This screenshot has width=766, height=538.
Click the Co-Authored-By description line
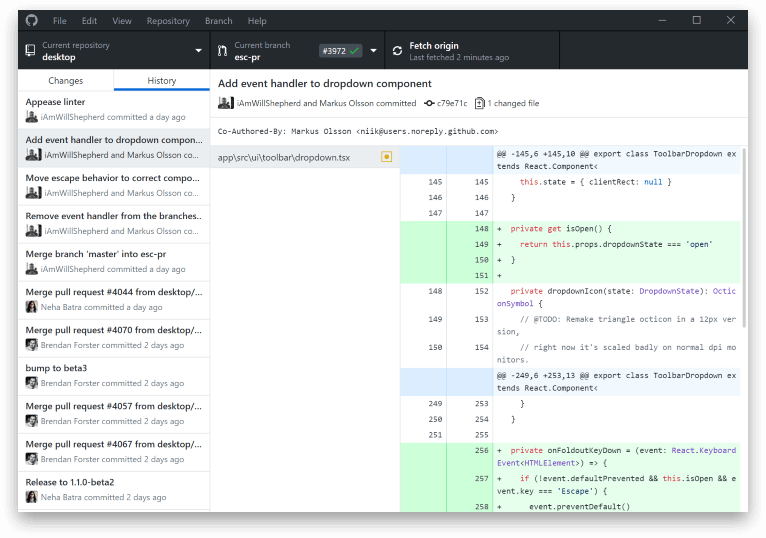tap(358, 131)
